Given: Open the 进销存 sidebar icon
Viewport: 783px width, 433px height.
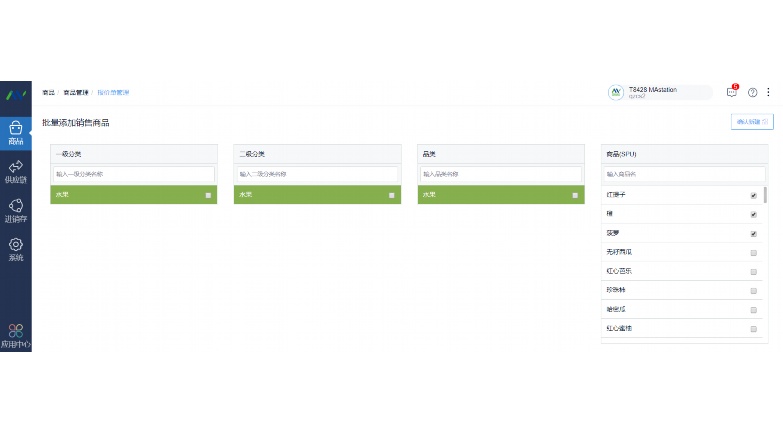Looking at the screenshot, I should tap(15, 211).
